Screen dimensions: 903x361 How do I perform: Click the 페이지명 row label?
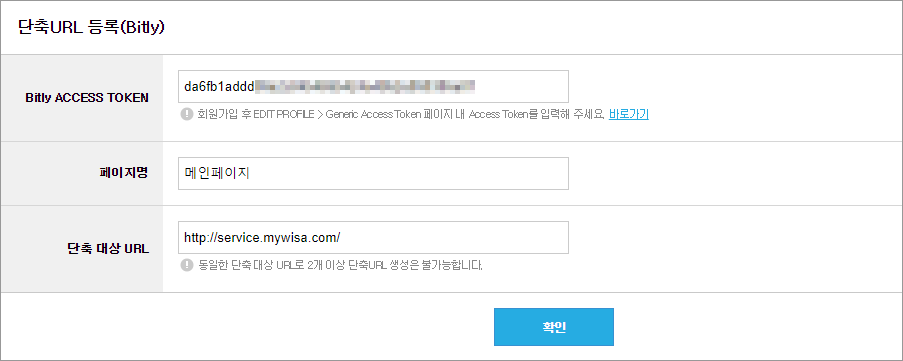pyautogui.click(x=124, y=173)
